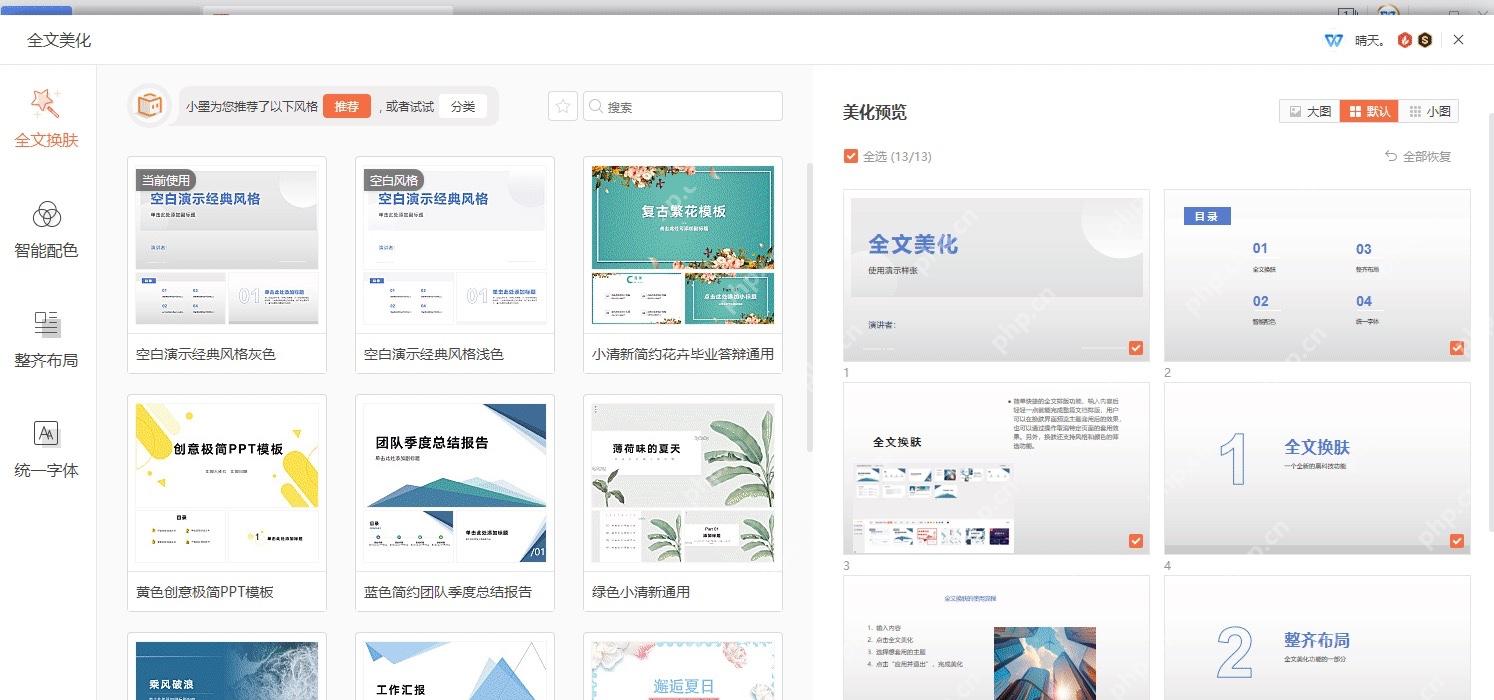Click caption 蓝色简约团队季度总结报告
This screenshot has width=1494, height=700.
[448, 592]
